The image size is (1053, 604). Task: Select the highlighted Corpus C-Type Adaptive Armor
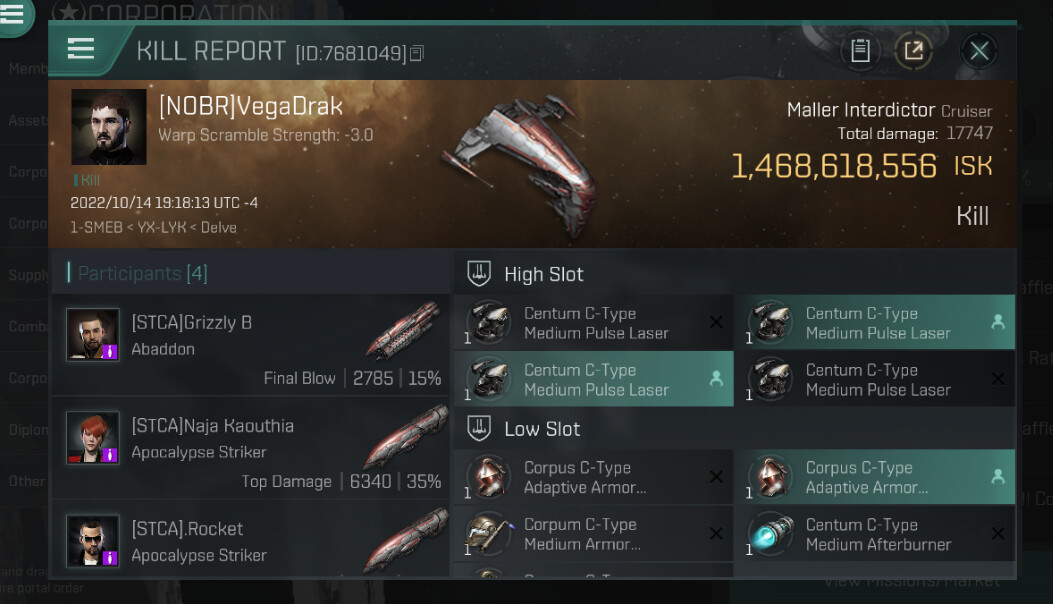tap(874, 477)
